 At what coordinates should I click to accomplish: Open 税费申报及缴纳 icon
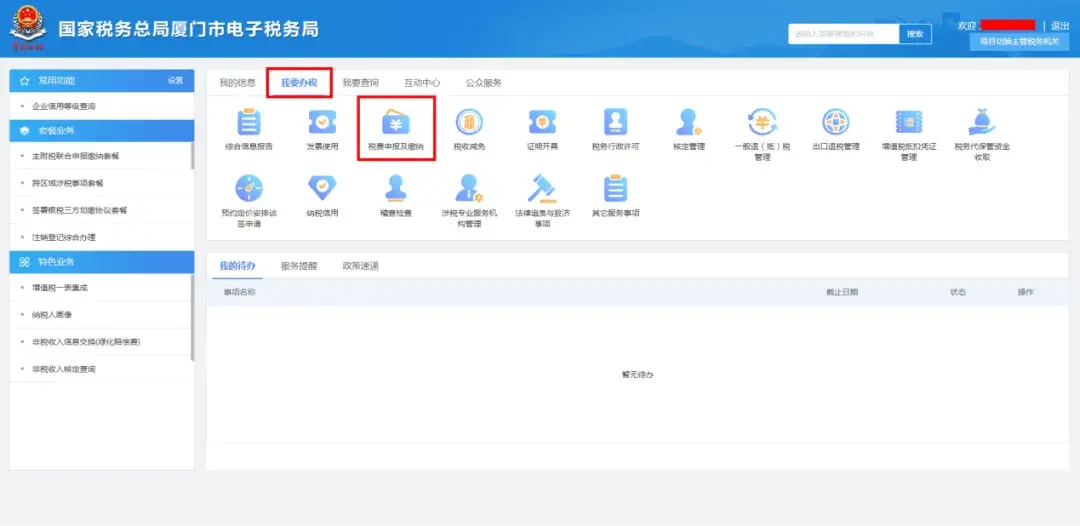coord(395,122)
